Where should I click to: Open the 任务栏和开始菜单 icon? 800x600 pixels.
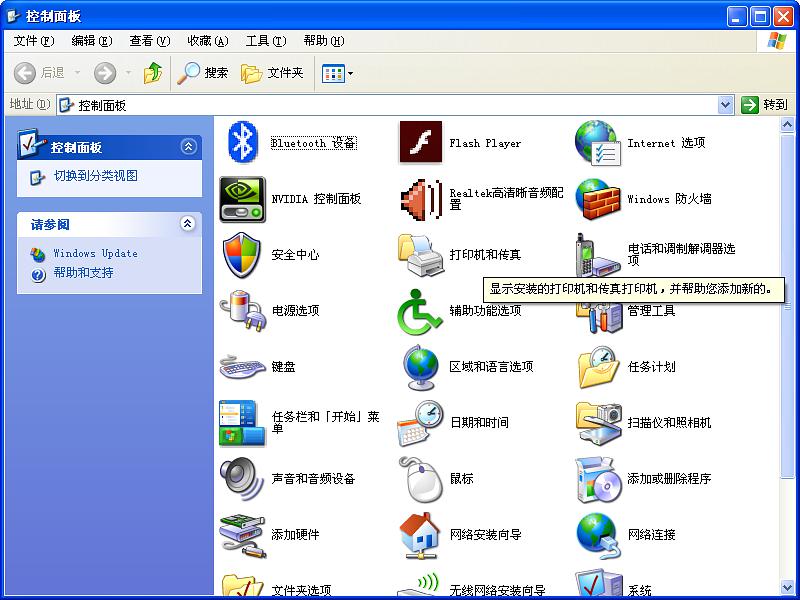coord(242,423)
